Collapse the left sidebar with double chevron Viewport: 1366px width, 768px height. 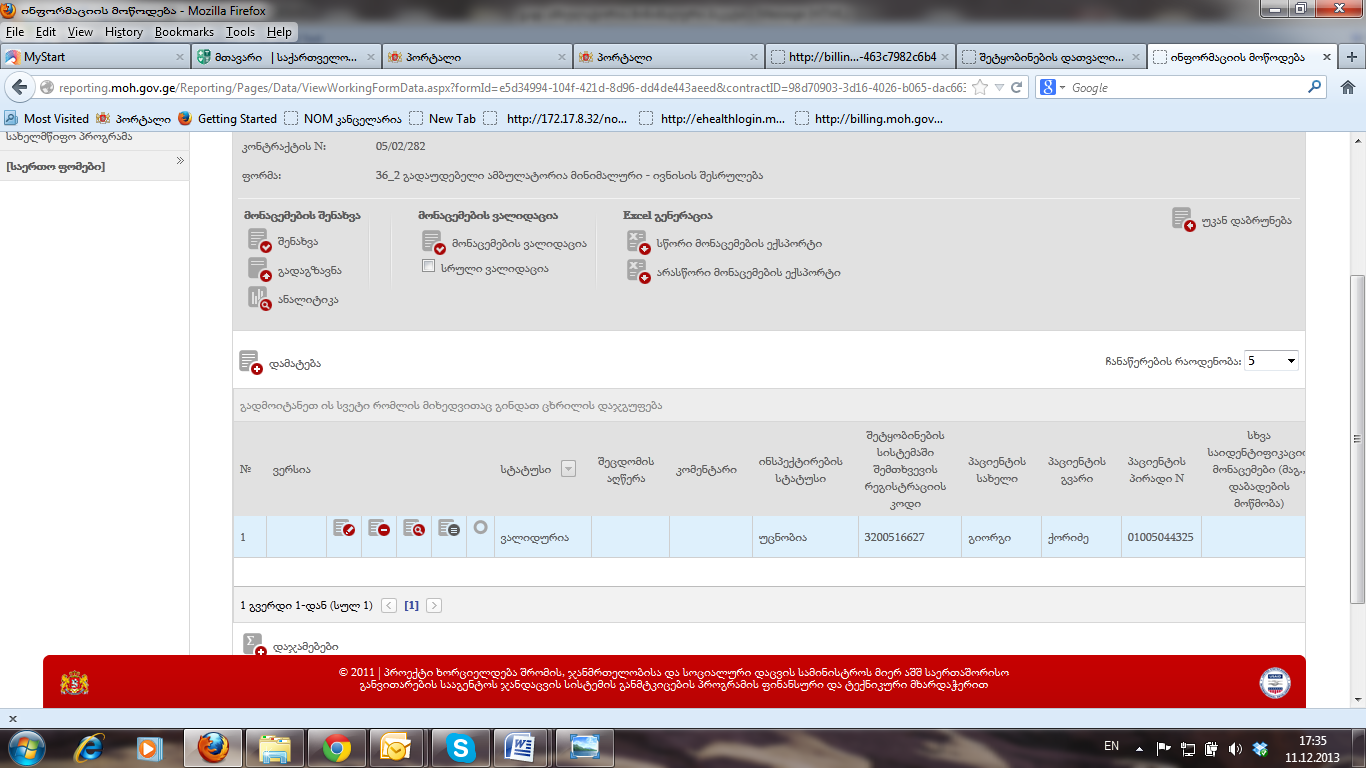180,161
